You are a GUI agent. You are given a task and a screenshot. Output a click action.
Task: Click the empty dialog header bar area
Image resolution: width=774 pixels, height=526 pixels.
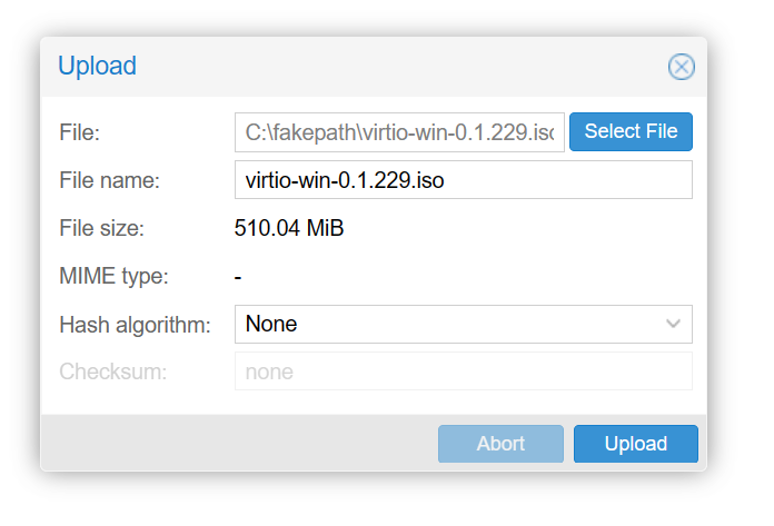click(395, 67)
